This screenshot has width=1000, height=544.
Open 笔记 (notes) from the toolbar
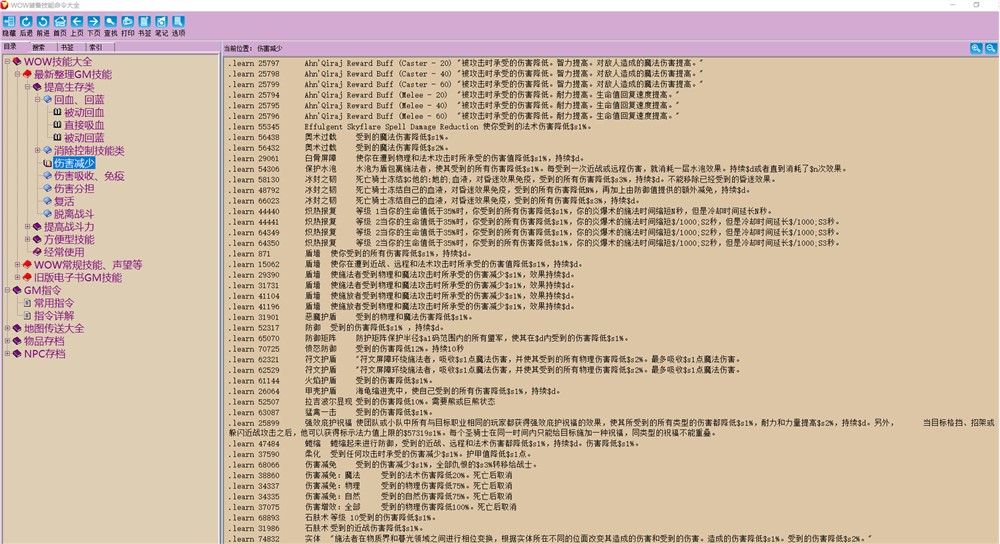click(x=161, y=21)
